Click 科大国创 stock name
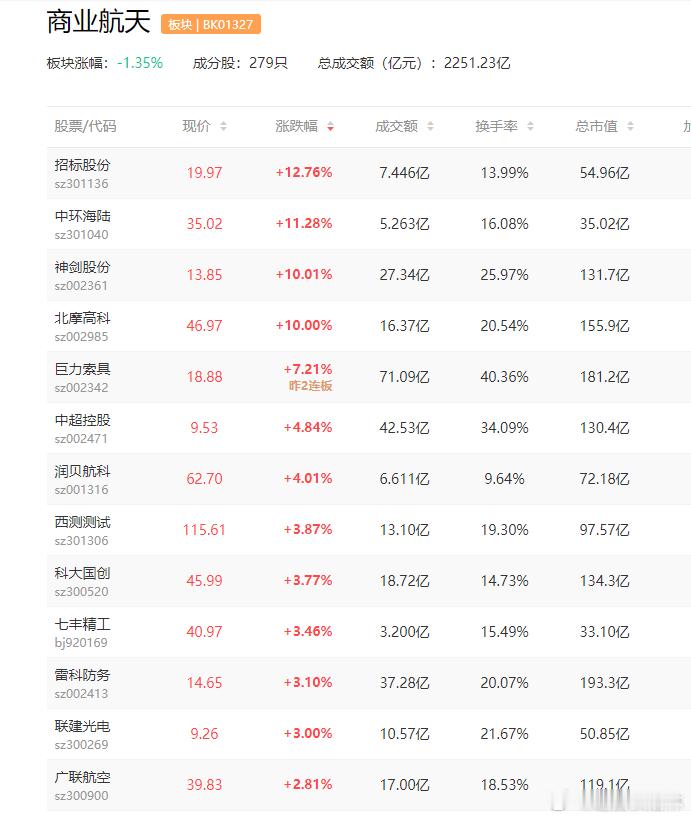The height and width of the screenshot is (819, 691). [x=82, y=573]
